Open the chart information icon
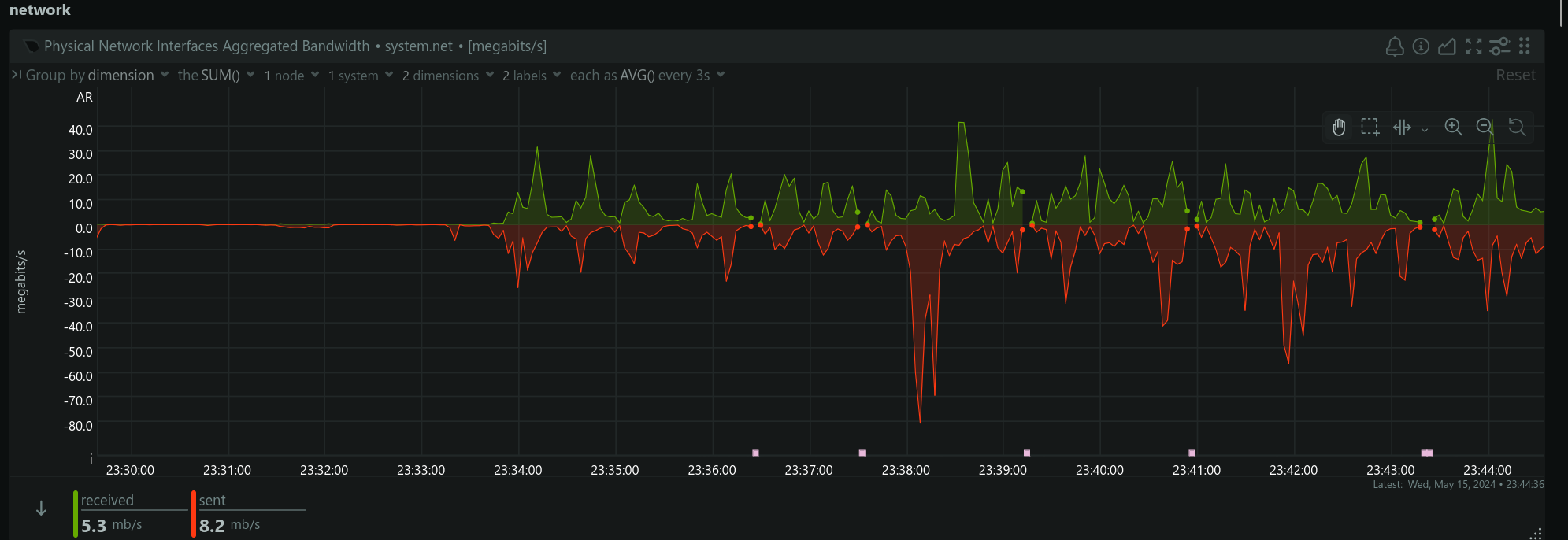This screenshot has width=1568, height=540. point(1421,47)
